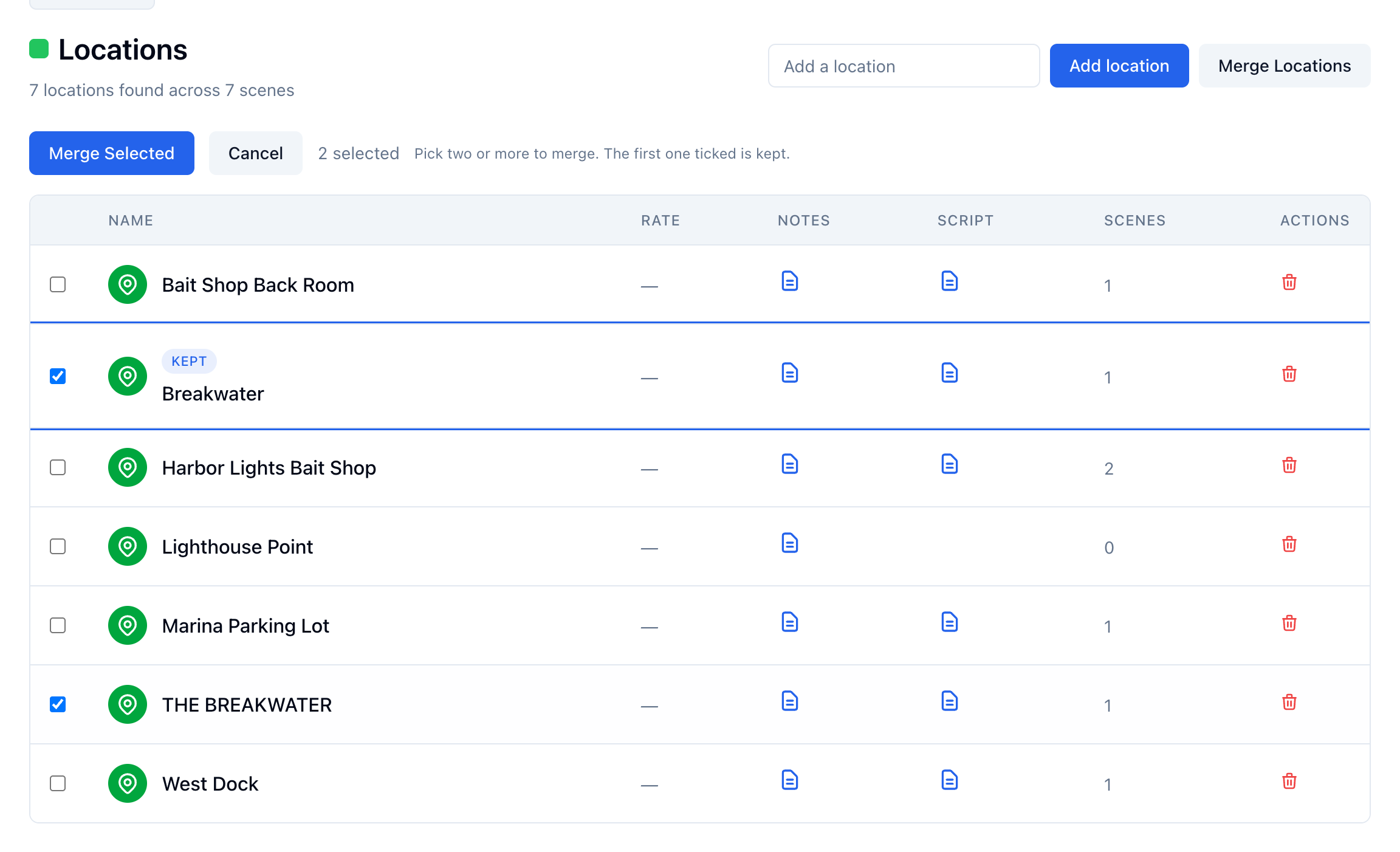
Task: Open notes for Harbor Lights Bait Shop
Action: [x=789, y=464]
